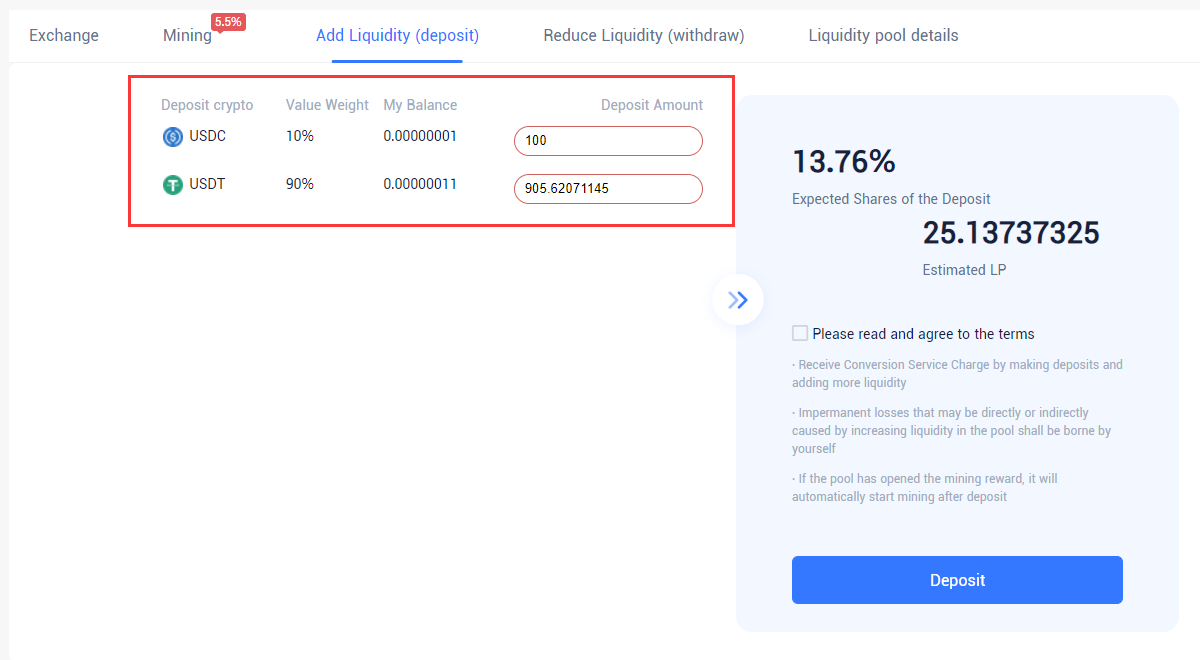Focus the USDC deposit amount field
The height and width of the screenshot is (660, 1200).
(608, 141)
